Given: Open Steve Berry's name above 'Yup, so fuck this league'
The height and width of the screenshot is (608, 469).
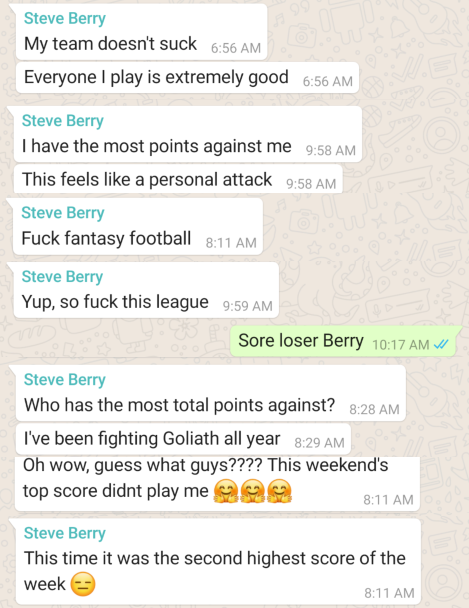Looking at the screenshot, I should [x=62, y=276].
